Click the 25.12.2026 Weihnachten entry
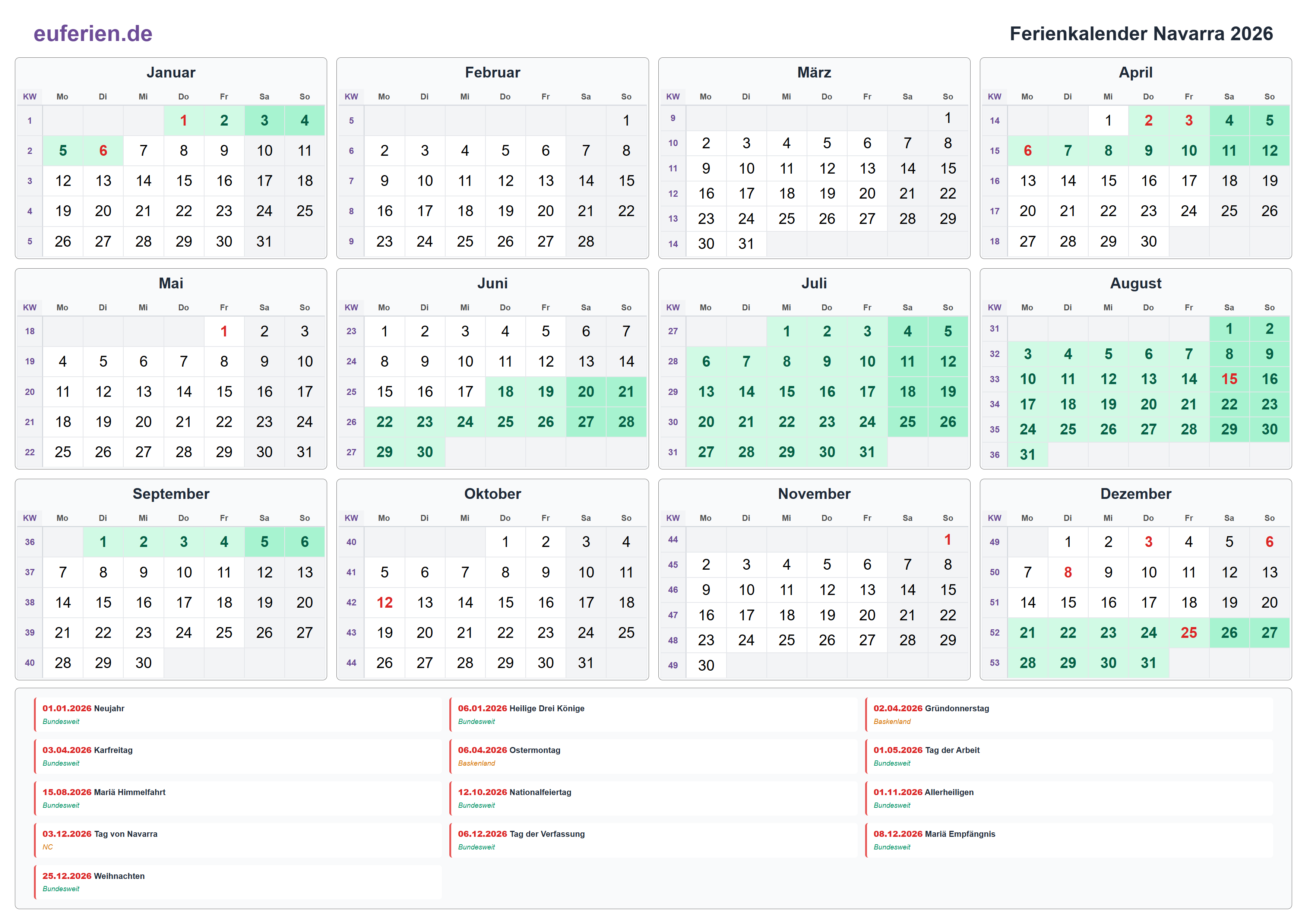 tap(237, 882)
